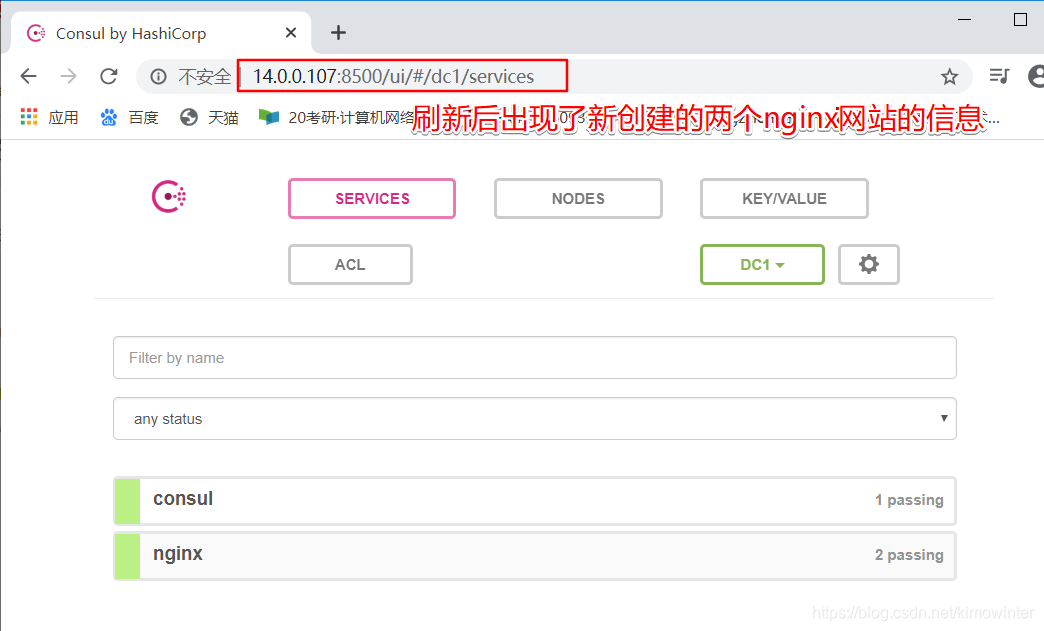Open a new browser tab
Image resolution: width=1044 pixels, height=631 pixels.
coord(338,33)
